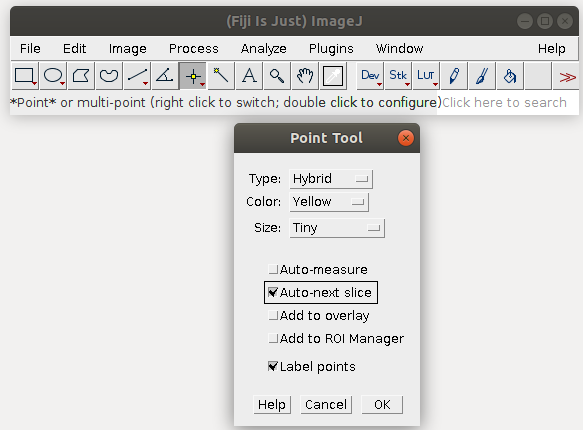This screenshot has height=430, width=583.
Task: Activate the Hand scrolling tool
Action: 305,76
